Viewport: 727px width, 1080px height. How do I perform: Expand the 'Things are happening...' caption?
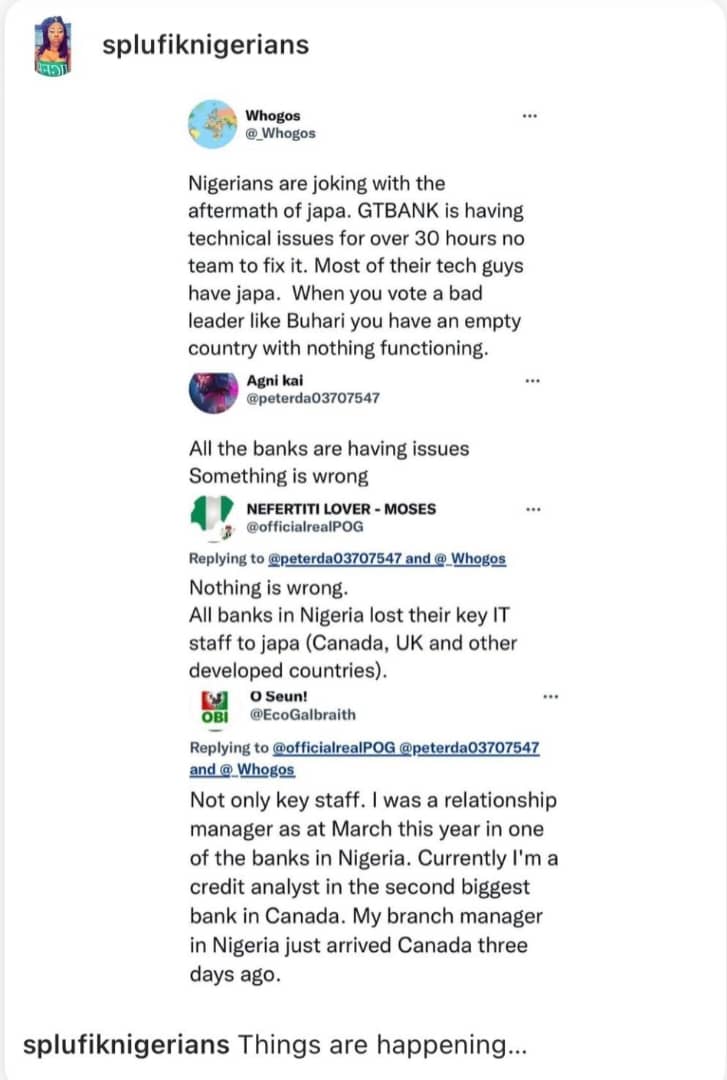(382, 1045)
